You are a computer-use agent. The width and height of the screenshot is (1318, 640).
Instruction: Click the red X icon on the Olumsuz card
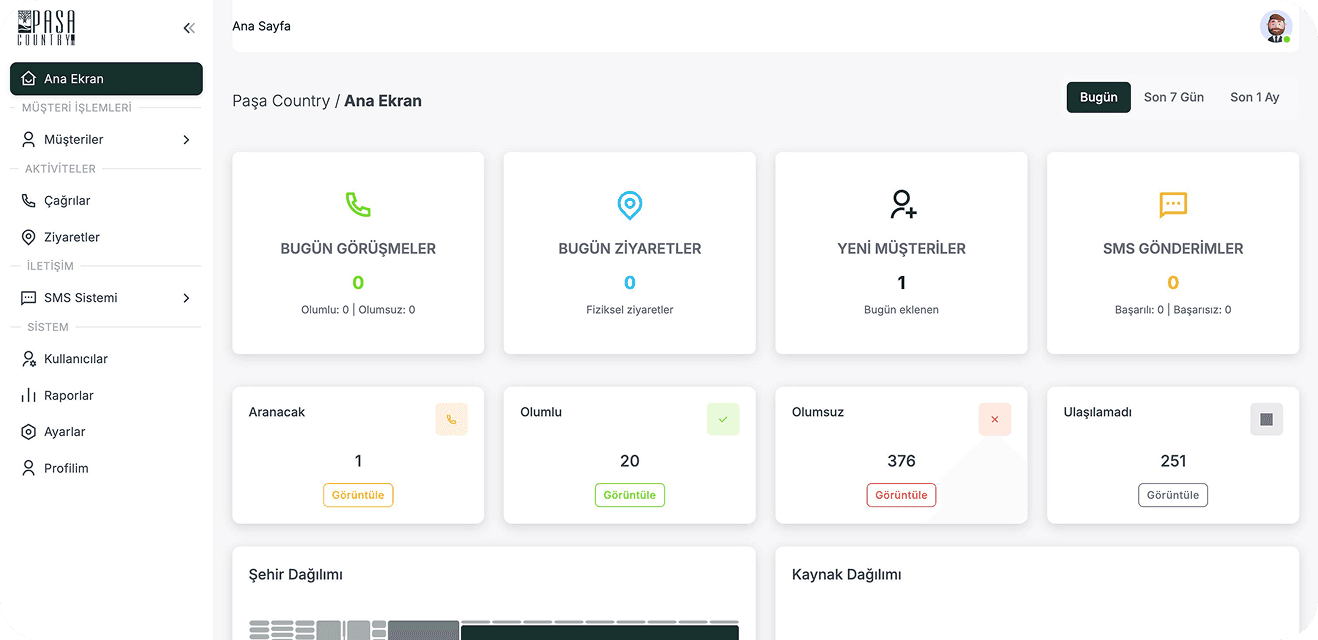click(994, 419)
